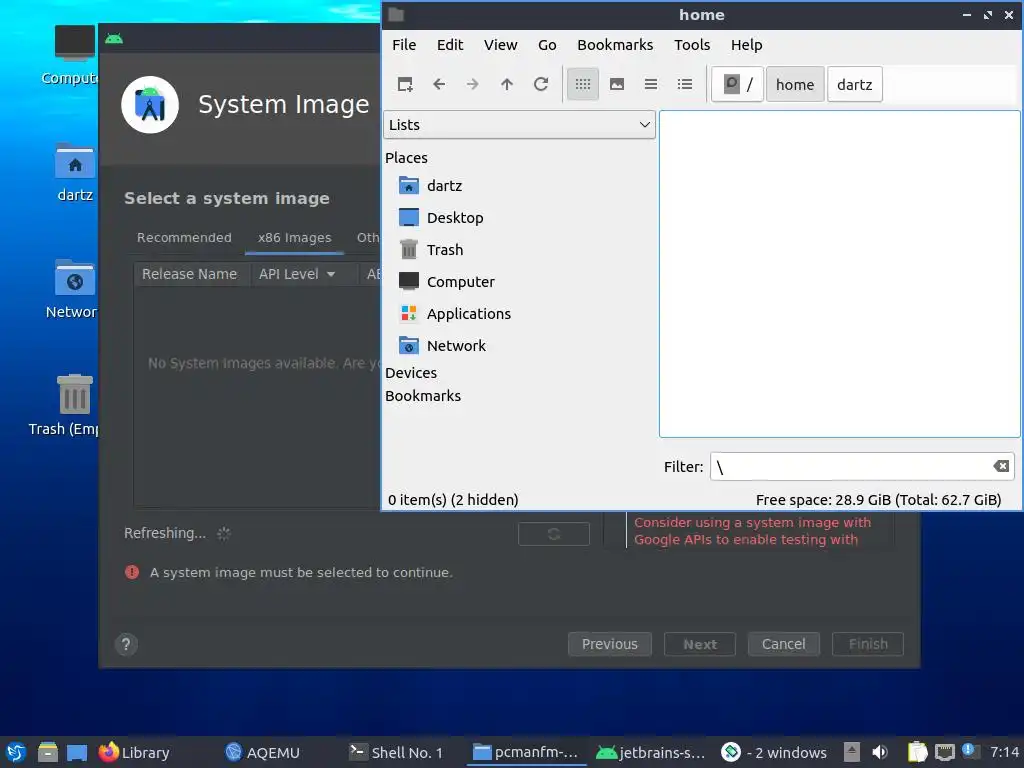The image size is (1024, 768).
Task: Click the dartz path button
Action: pyautogui.click(x=854, y=84)
